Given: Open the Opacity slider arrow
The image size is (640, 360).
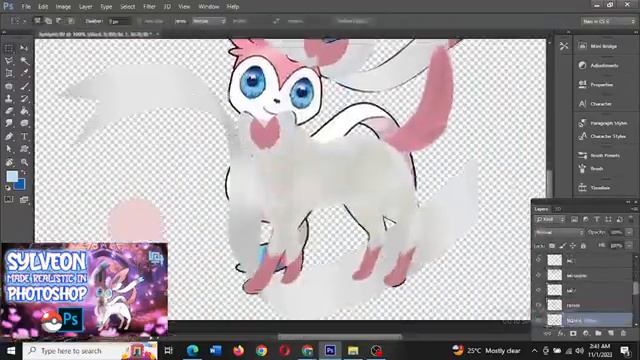Looking at the screenshot, I should (x=629, y=232).
